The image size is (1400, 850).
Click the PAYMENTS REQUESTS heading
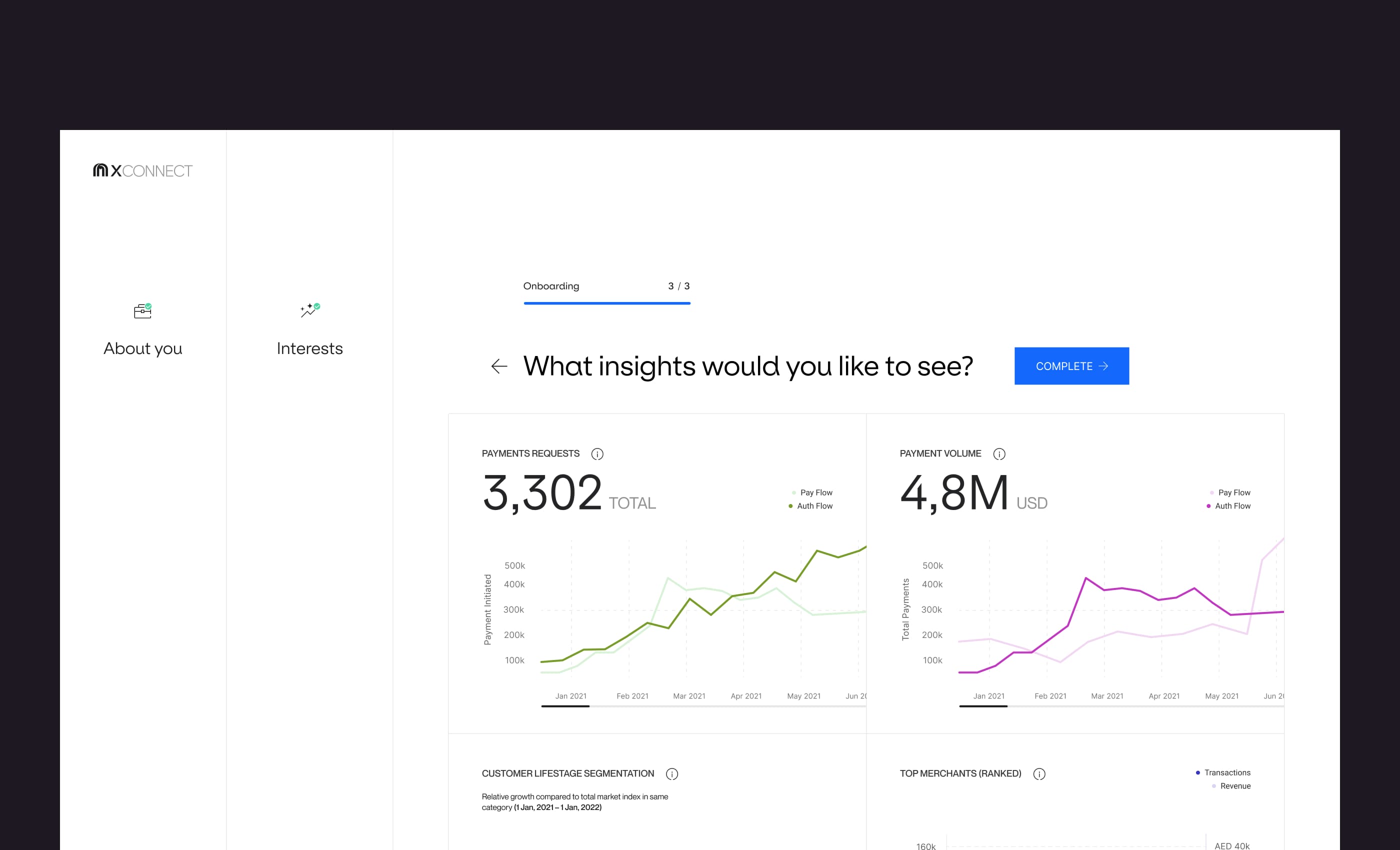(x=530, y=453)
